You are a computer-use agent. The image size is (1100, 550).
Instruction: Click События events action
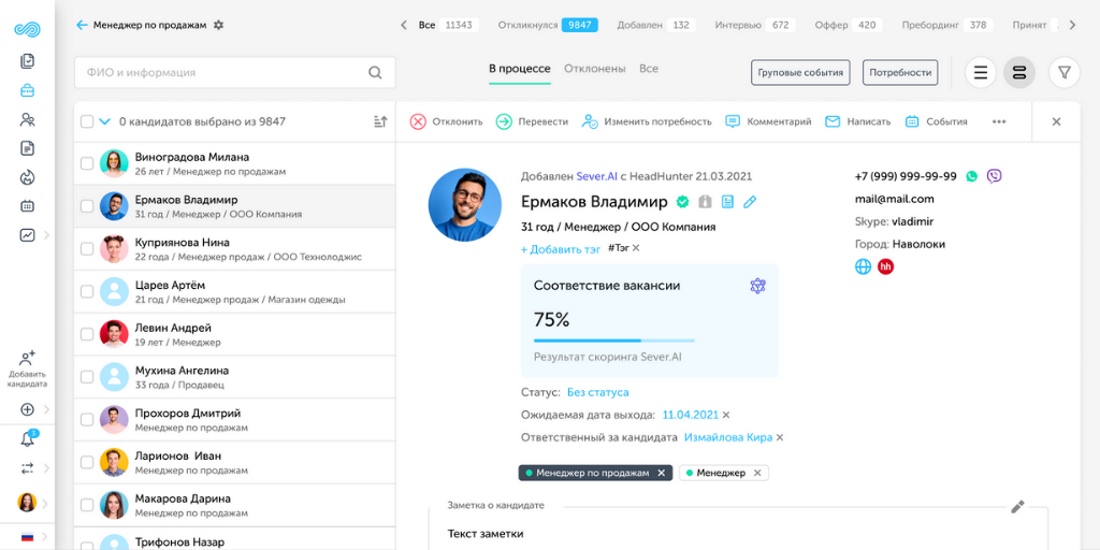(936, 121)
